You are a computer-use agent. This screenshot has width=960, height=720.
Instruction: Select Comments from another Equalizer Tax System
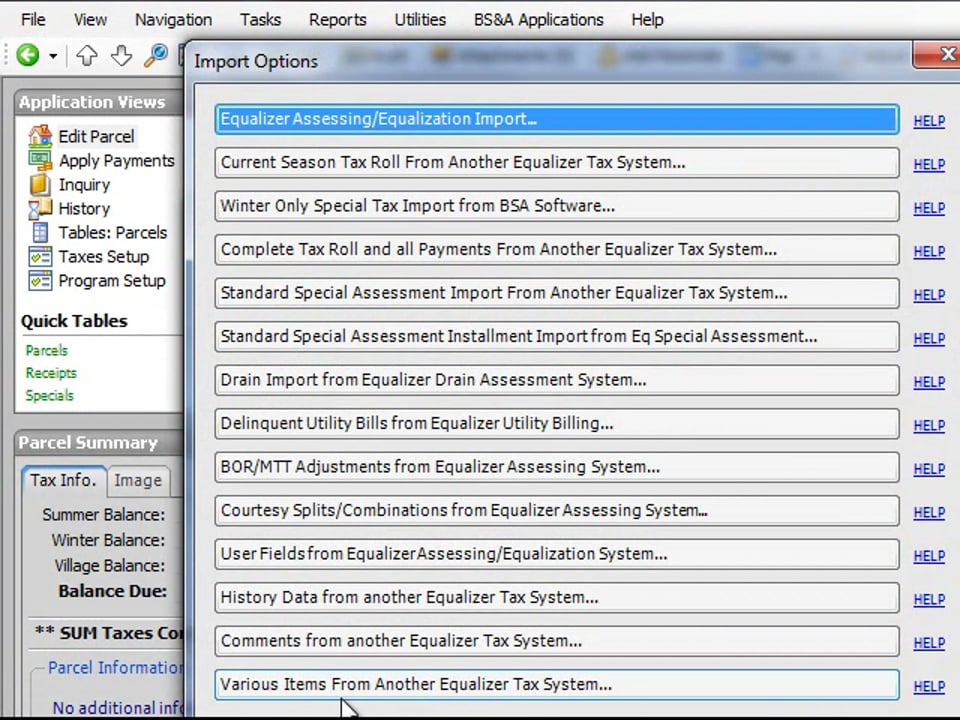click(x=557, y=641)
